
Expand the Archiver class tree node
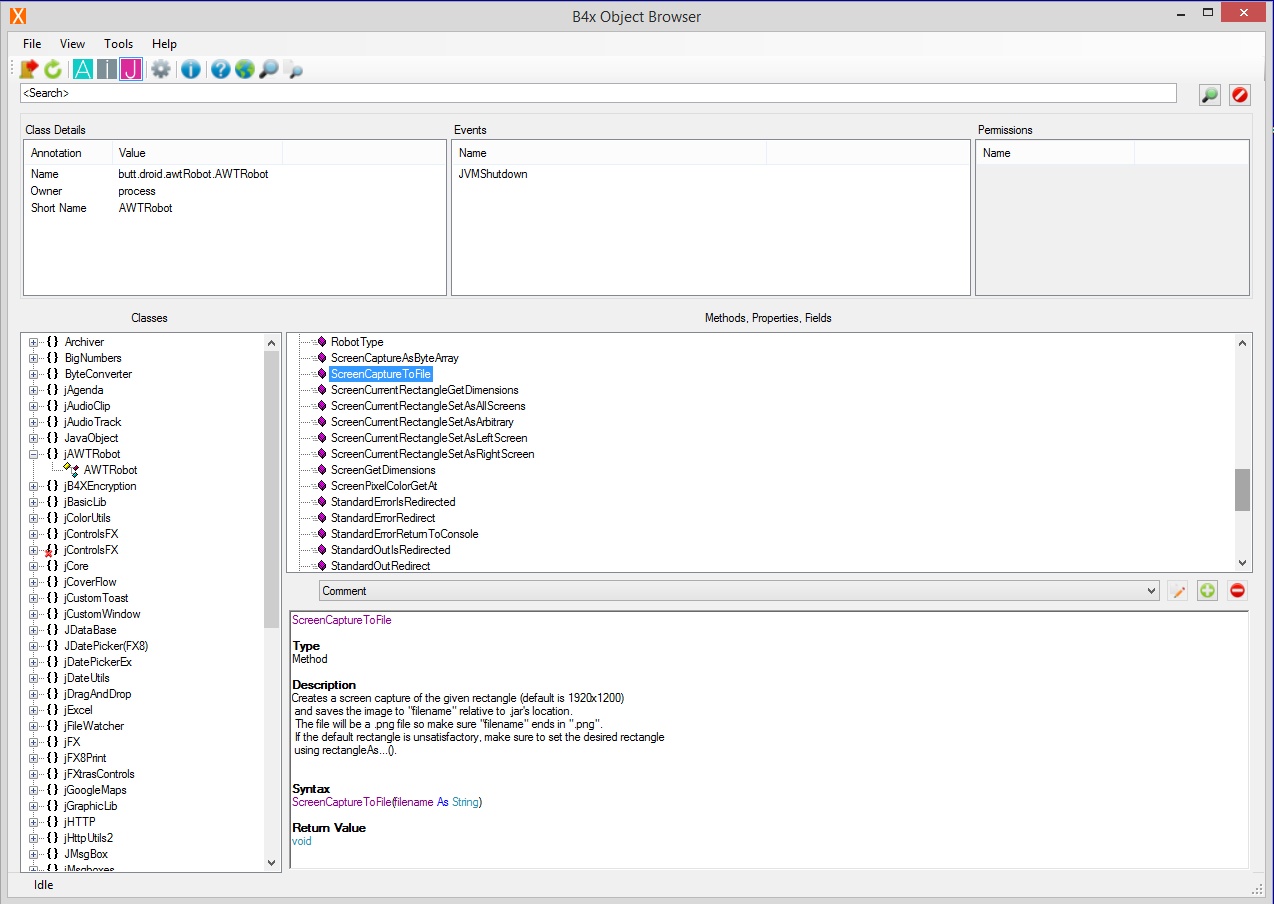pyautogui.click(x=34, y=342)
